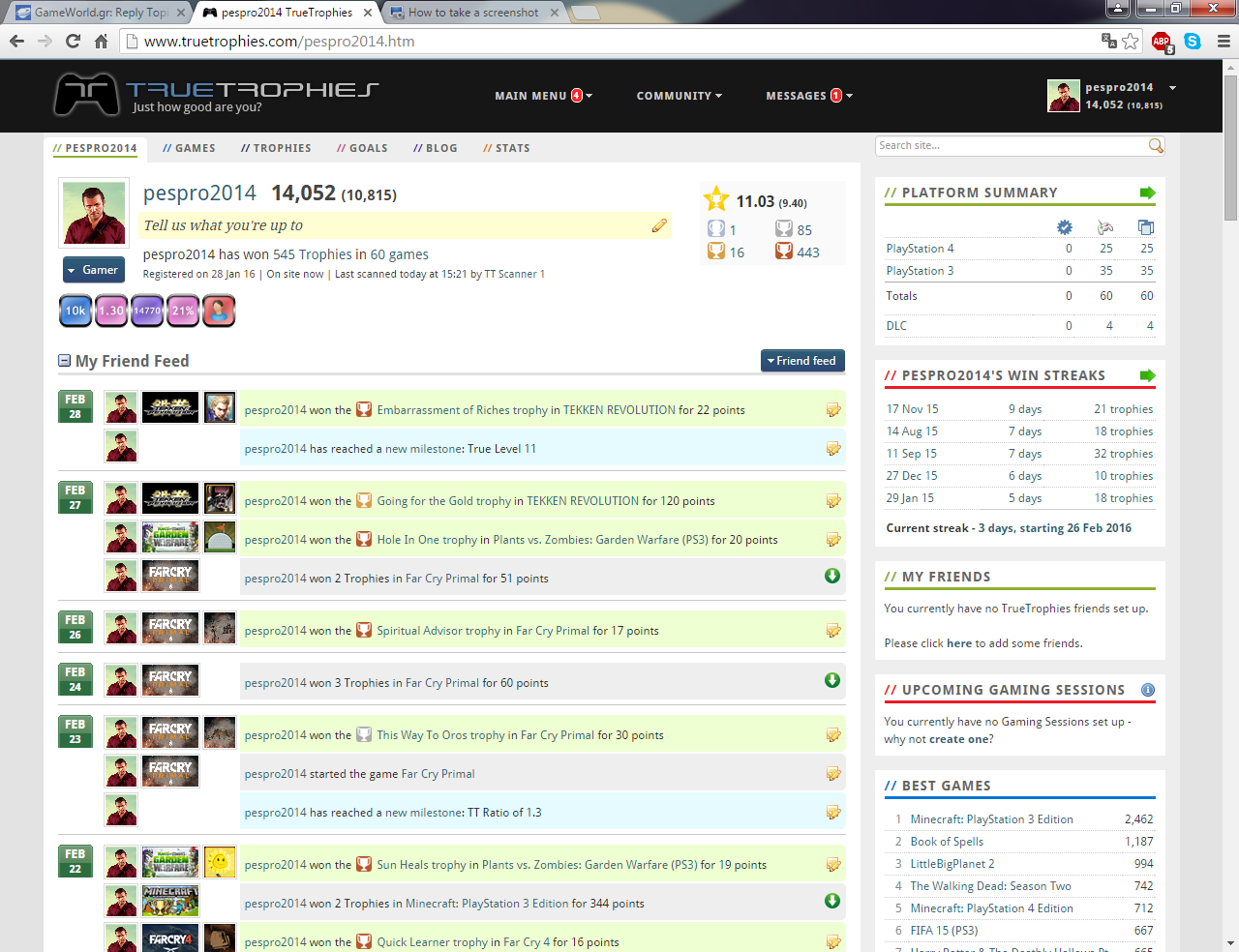Switch to the Trophies tab

pyautogui.click(x=276, y=148)
